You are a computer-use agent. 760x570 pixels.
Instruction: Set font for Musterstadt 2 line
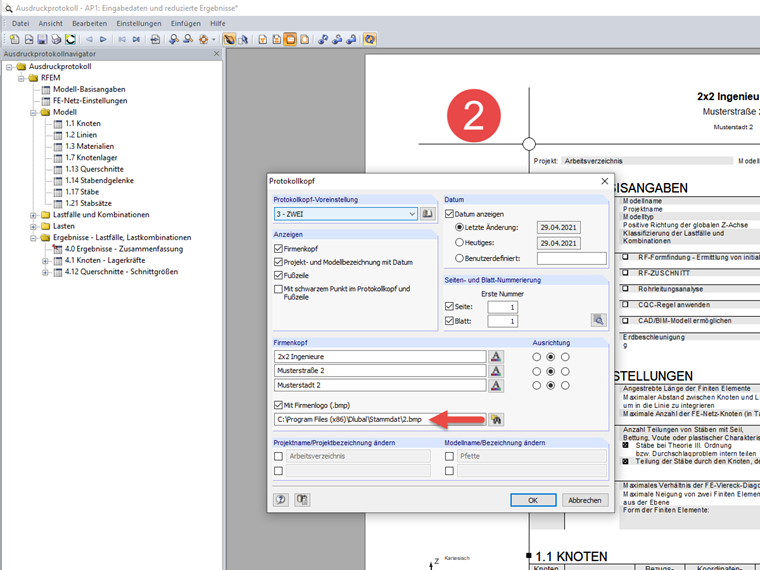pos(495,386)
